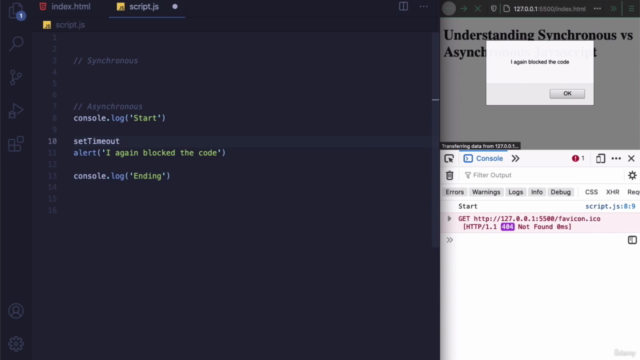The height and width of the screenshot is (360, 640).
Task: Toggle the Info filter
Action: tap(536, 192)
